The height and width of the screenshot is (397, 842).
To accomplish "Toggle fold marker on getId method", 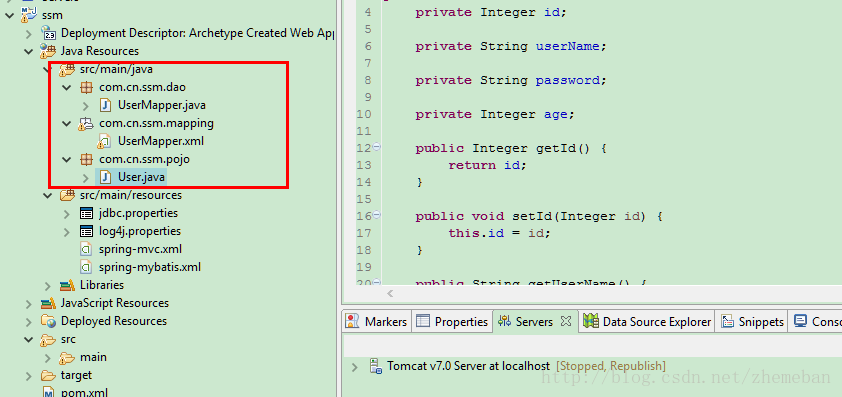I will pos(376,147).
